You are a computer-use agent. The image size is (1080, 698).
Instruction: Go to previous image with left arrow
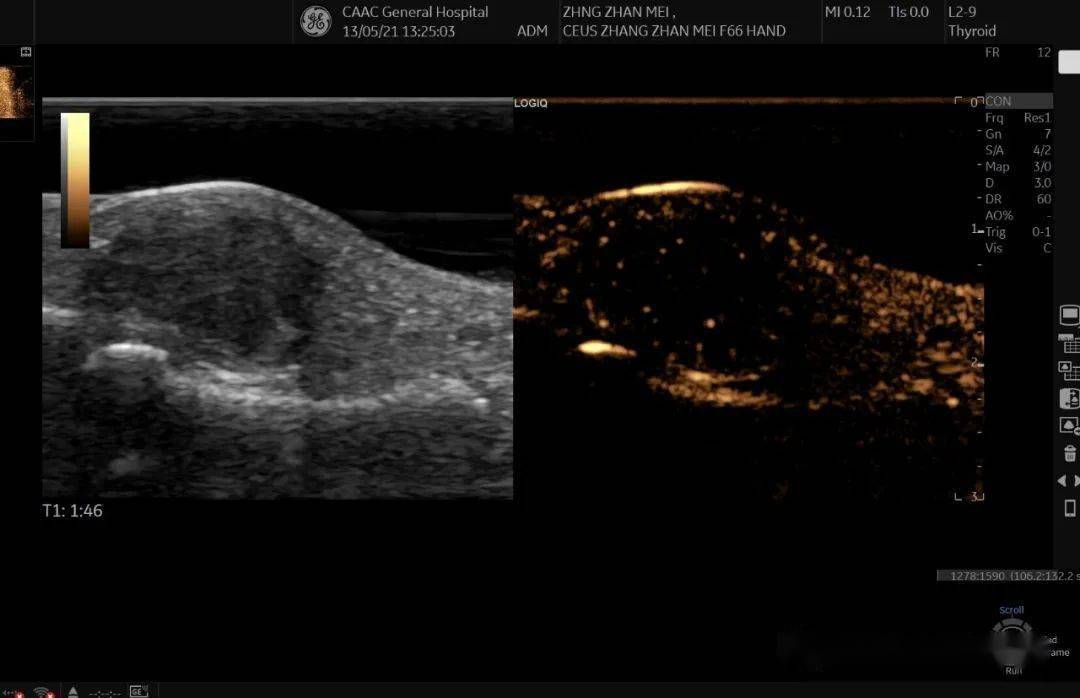pos(1063,481)
